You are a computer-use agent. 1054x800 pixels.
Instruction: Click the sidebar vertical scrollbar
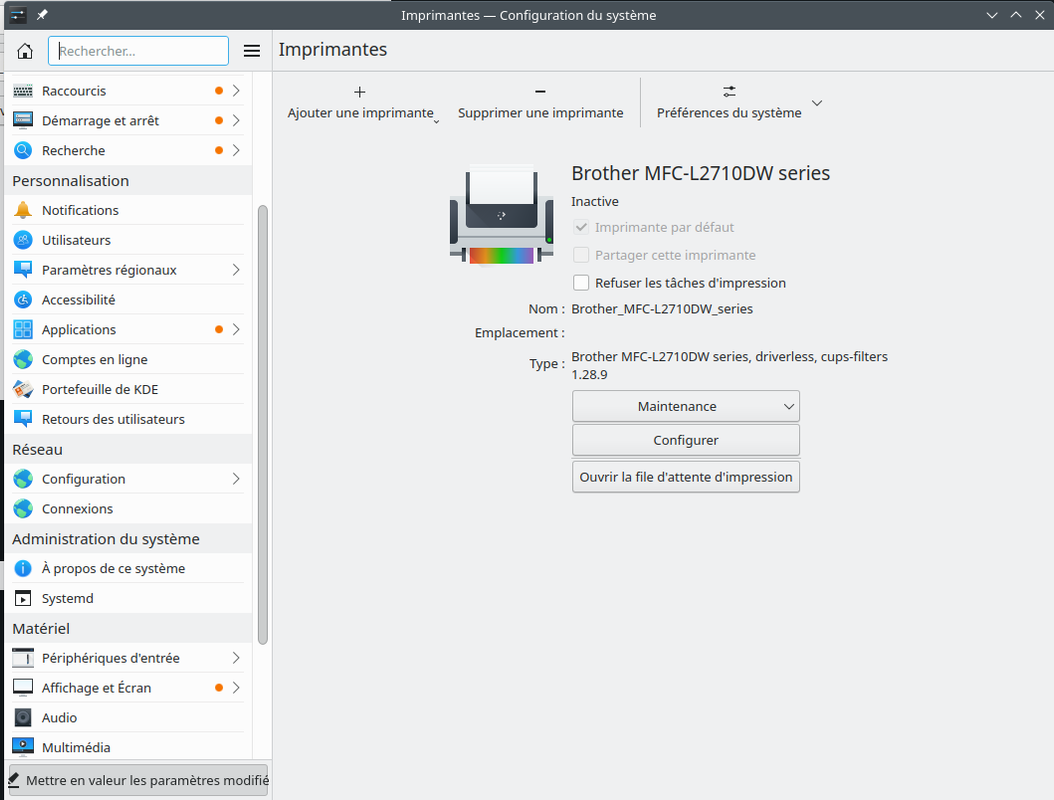pyautogui.click(x=263, y=425)
